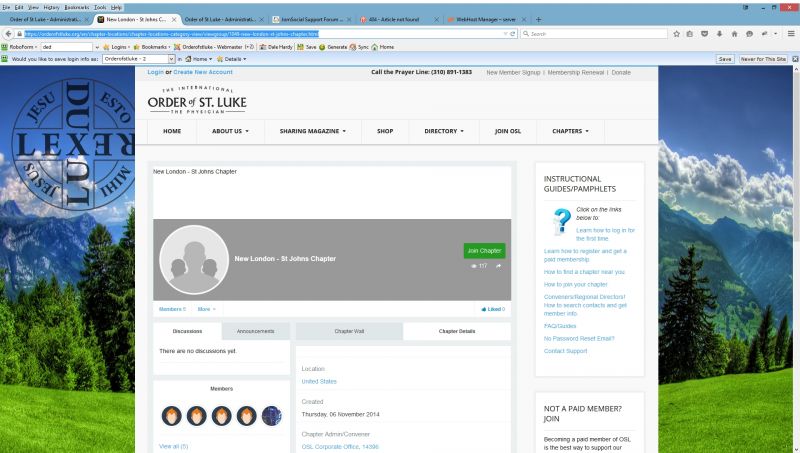This screenshot has width=800, height=453.
Task: Open RoboForm toolbar dropdown
Action: pyautogui.click(x=20, y=47)
